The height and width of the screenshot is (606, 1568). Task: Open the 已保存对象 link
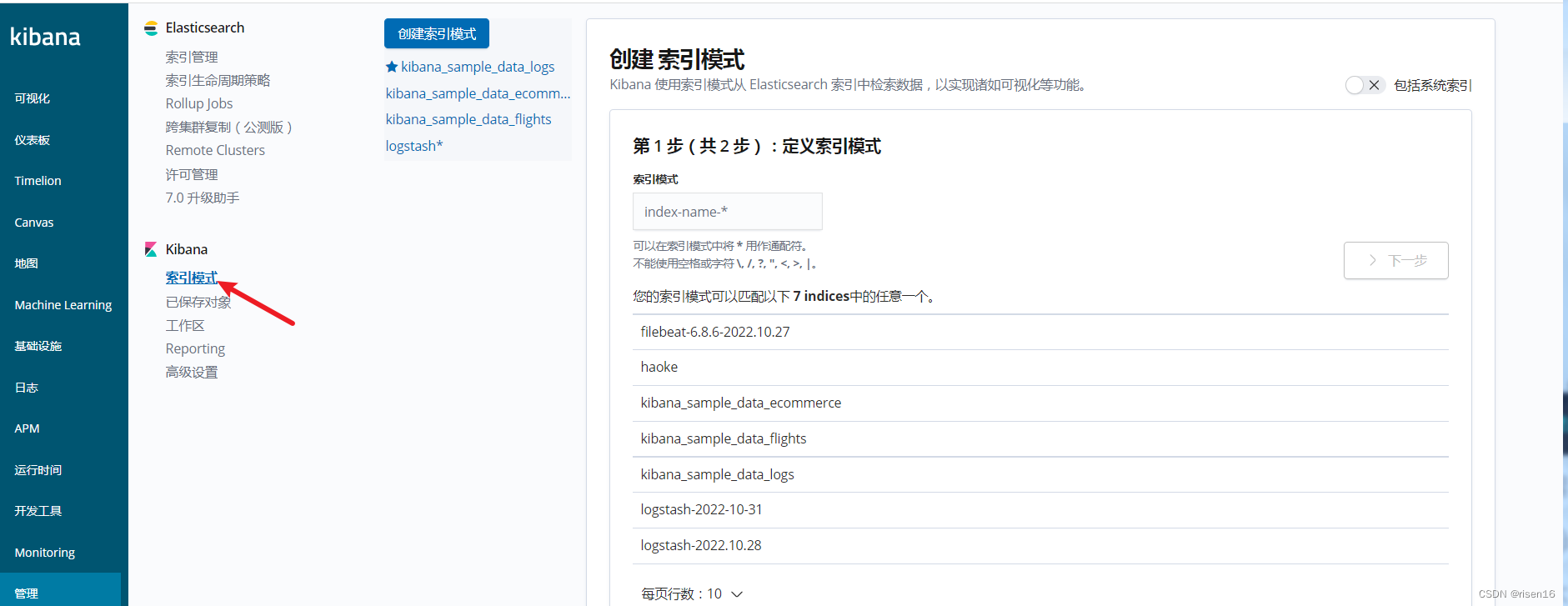coord(198,302)
